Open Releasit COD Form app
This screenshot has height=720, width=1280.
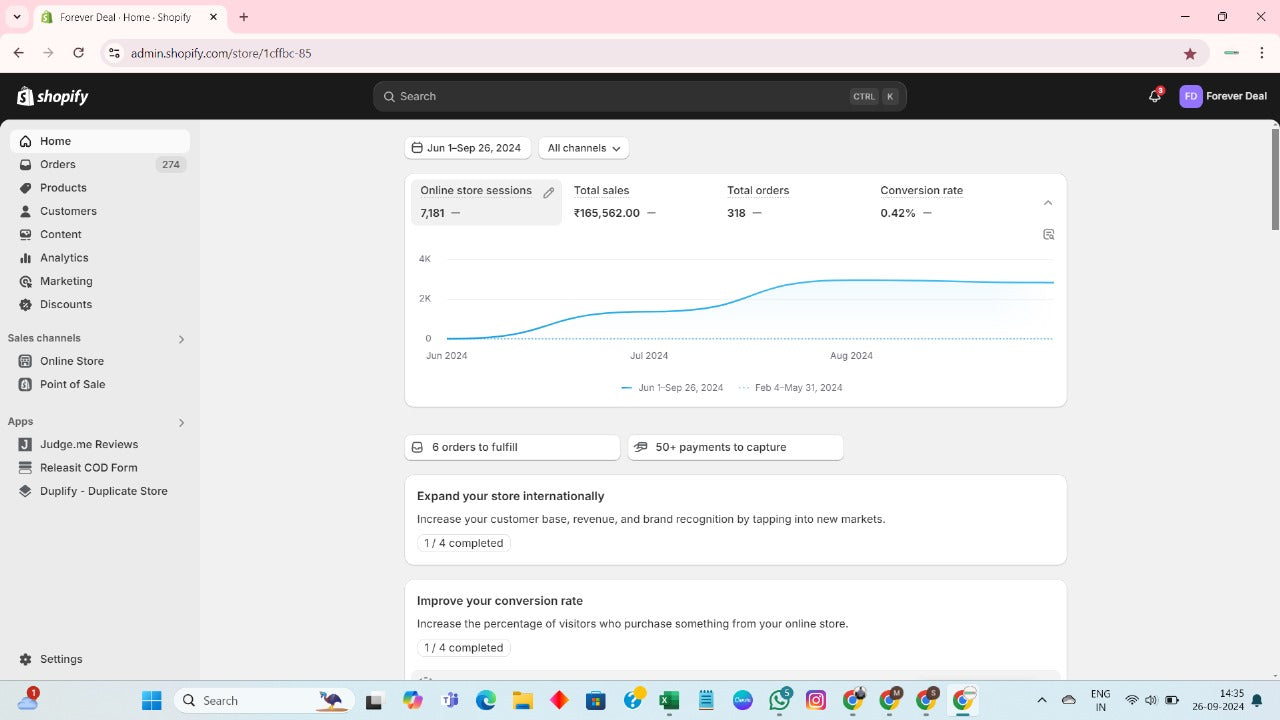pyautogui.click(x=88, y=467)
